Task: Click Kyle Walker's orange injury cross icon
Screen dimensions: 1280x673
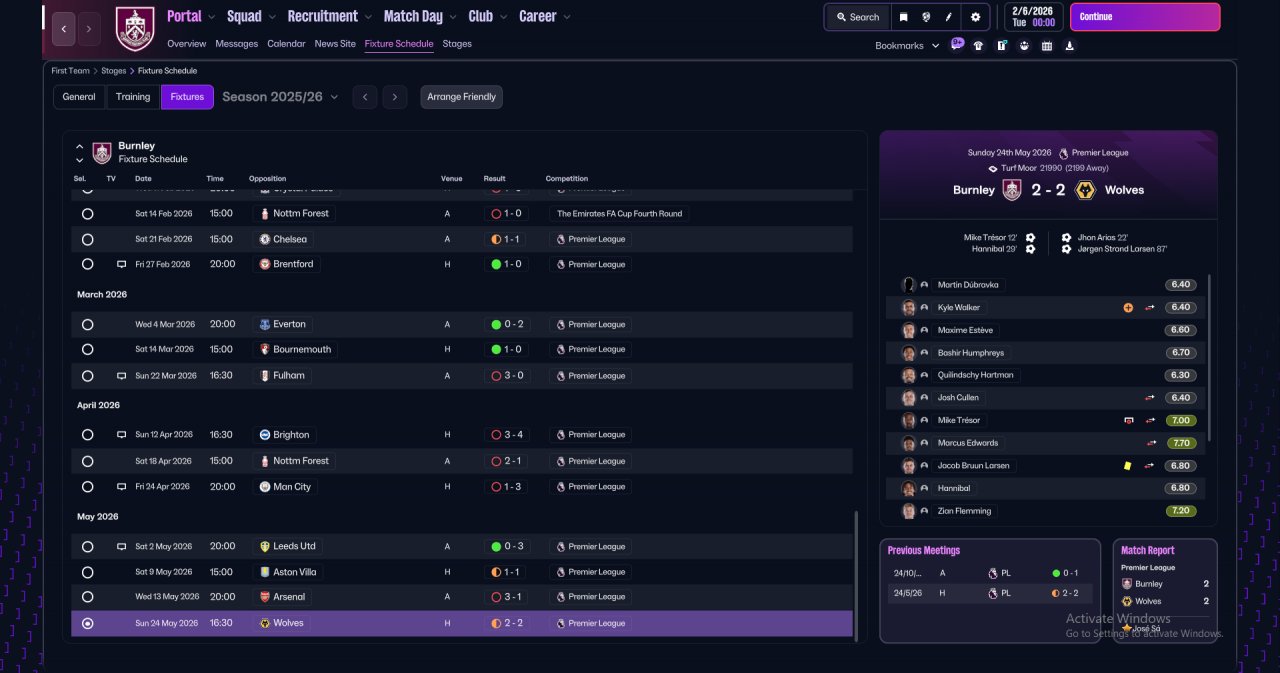Action: pos(1128,308)
